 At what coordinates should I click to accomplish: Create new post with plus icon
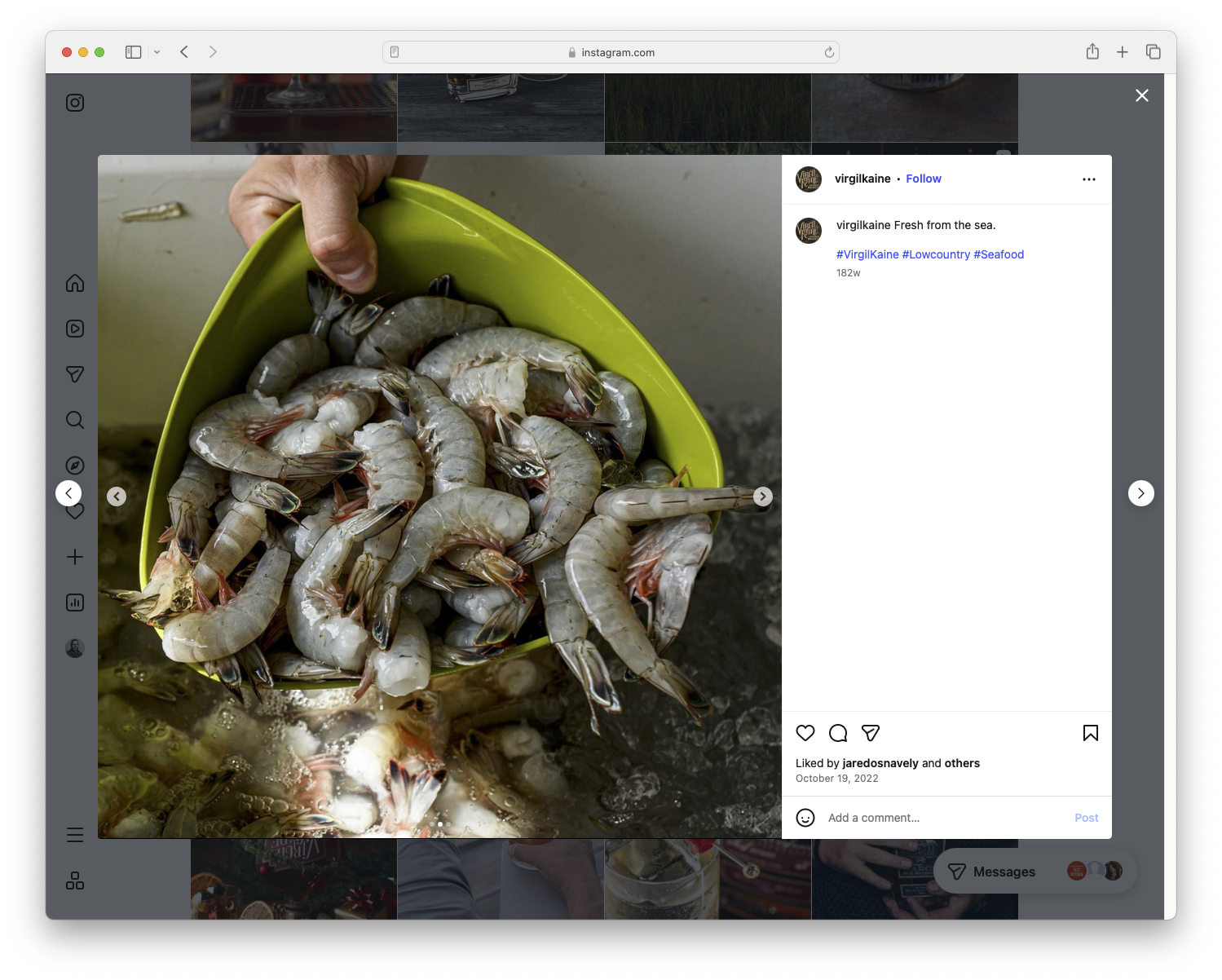(75, 557)
